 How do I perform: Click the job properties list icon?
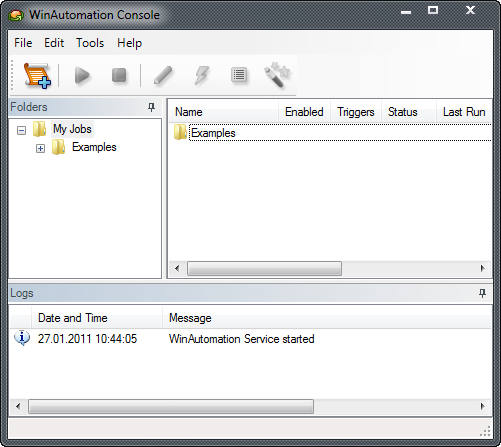(239, 75)
